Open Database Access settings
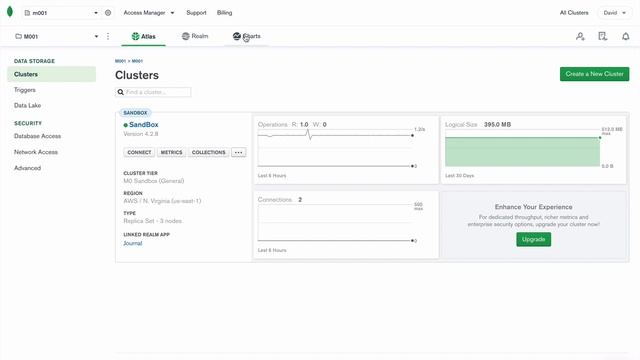 37,136
